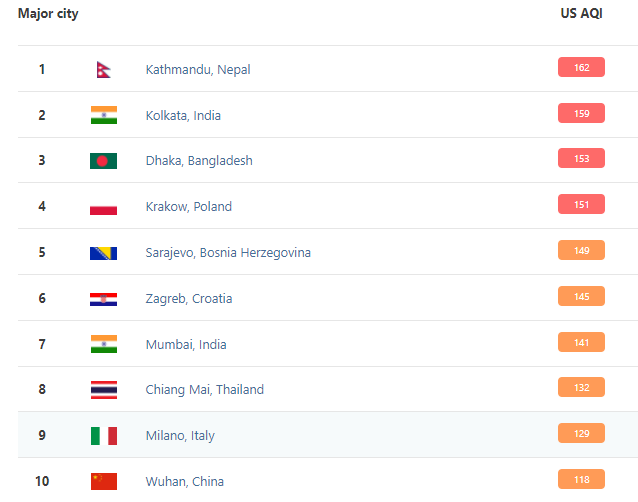This screenshot has height=502, width=638.
Task: Open the Mumbai, India city link
Action: [186, 345]
